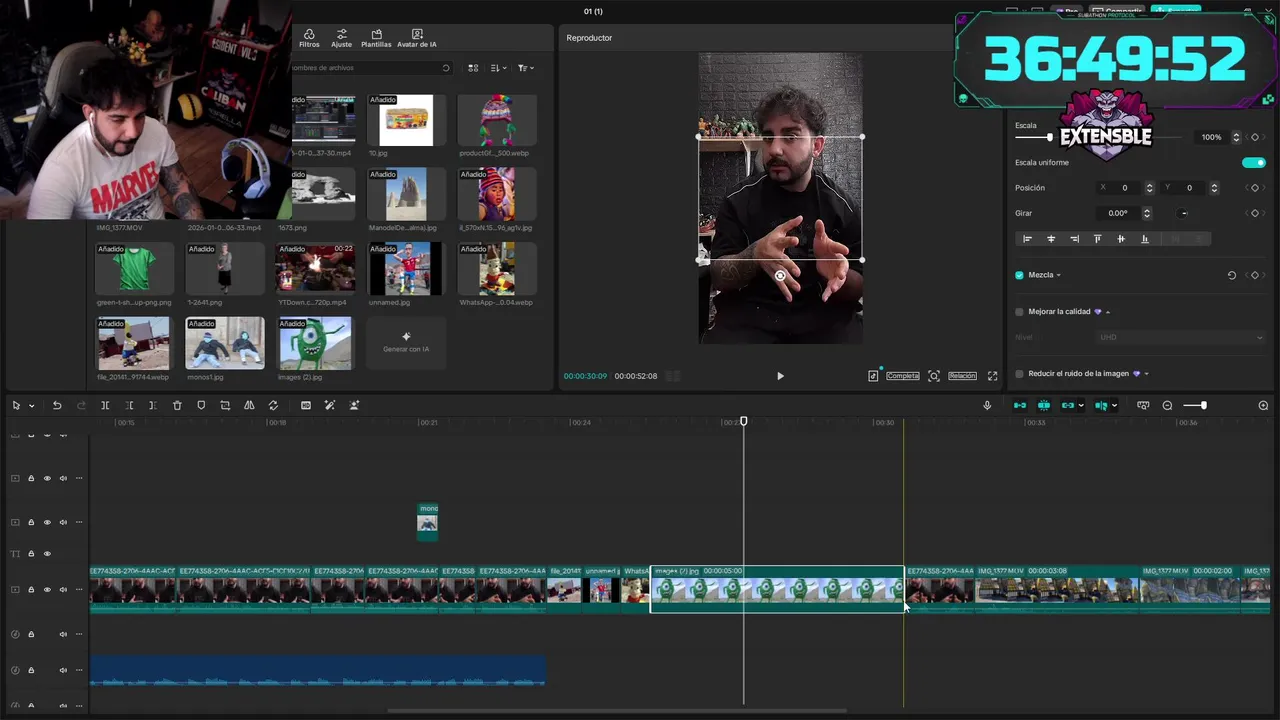Viewport: 1280px width, 720px height.
Task: Select the images (2).jpg clip on timeline
Action: point(777,589)
